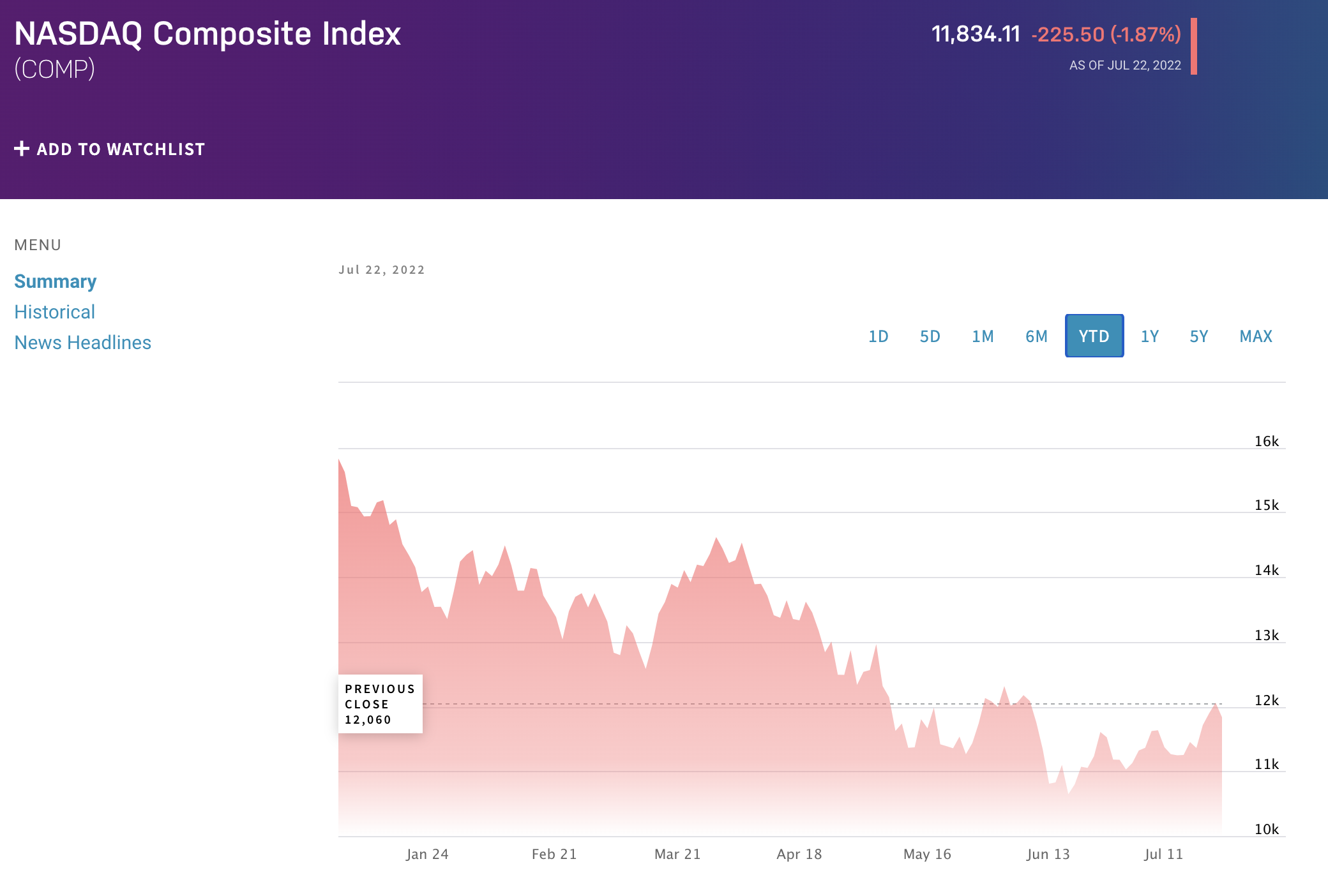Click the NASDAQ Composite Index heading
Screen dimensions: 1328x896
tap(207, 34)
